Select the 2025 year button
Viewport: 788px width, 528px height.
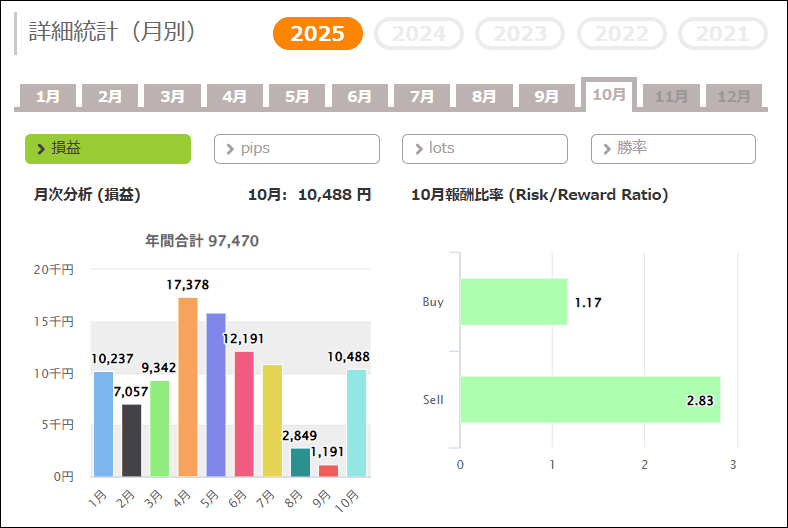coord(318,34)
